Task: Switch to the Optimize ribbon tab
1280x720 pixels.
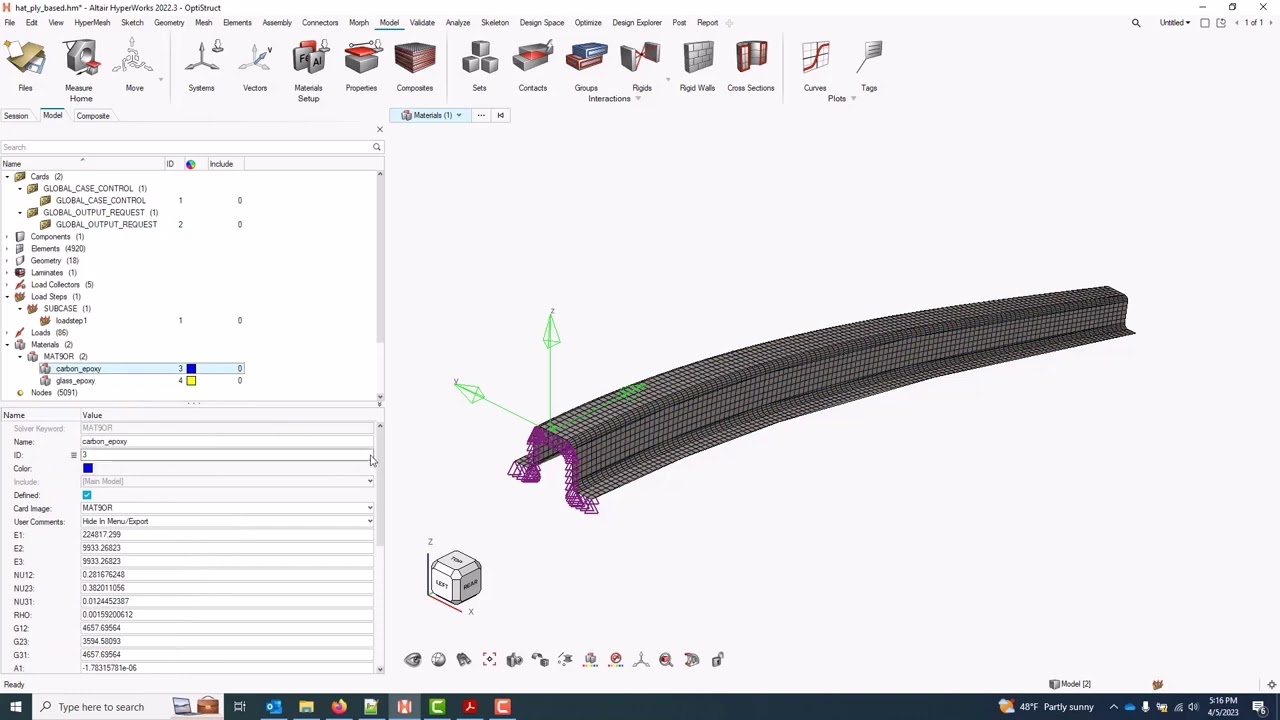Action: point(588,22)
